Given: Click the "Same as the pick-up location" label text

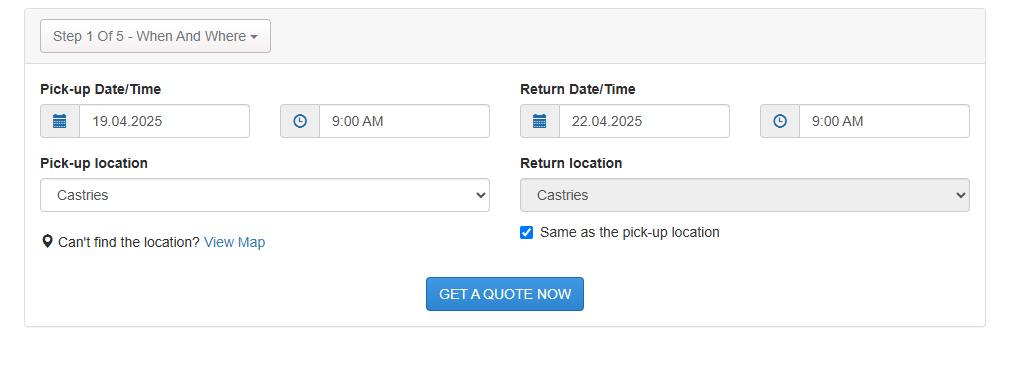Looking at the screenshot, I should tap(630, 232).
